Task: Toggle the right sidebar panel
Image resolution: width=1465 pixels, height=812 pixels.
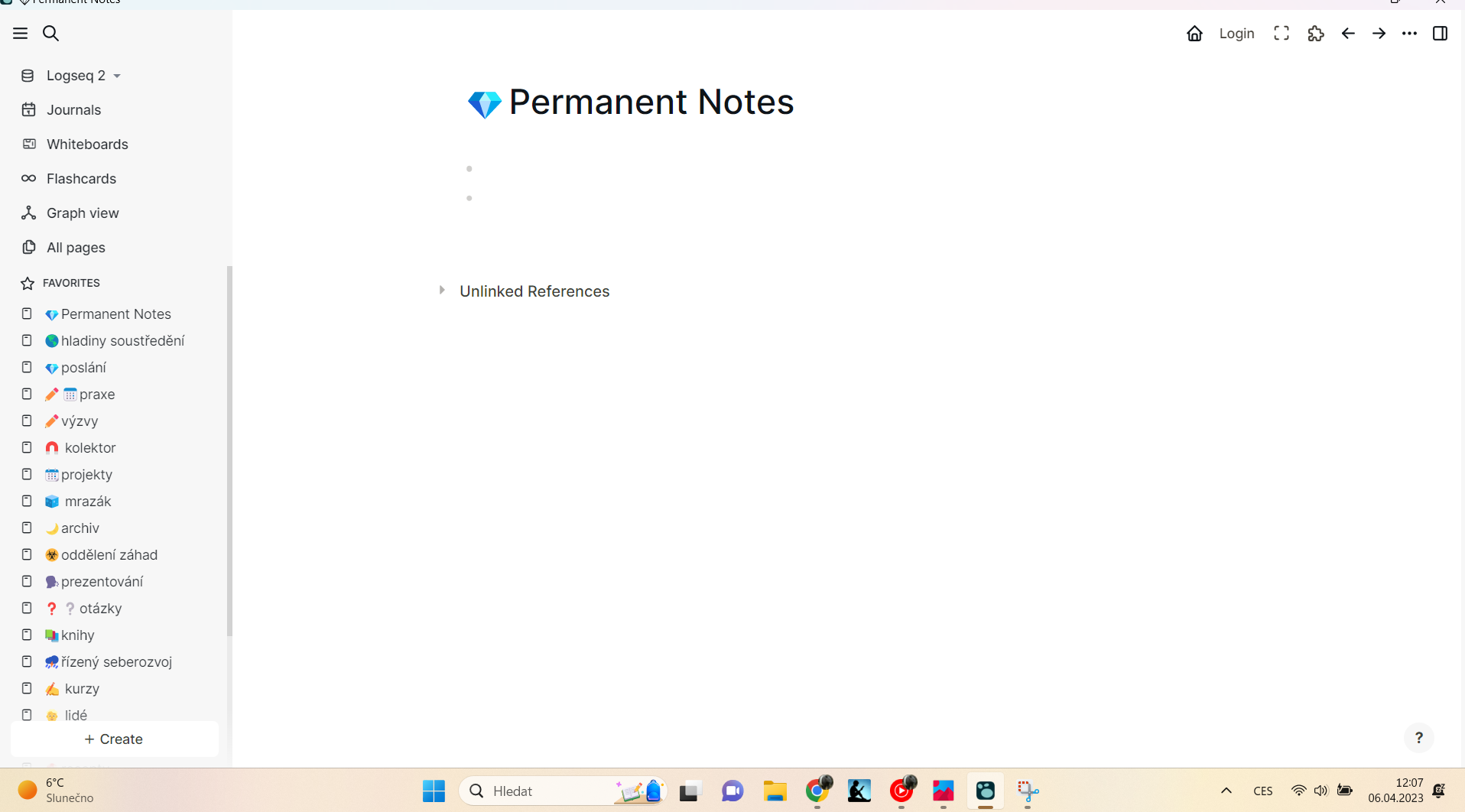Action: click(1440, 34)
